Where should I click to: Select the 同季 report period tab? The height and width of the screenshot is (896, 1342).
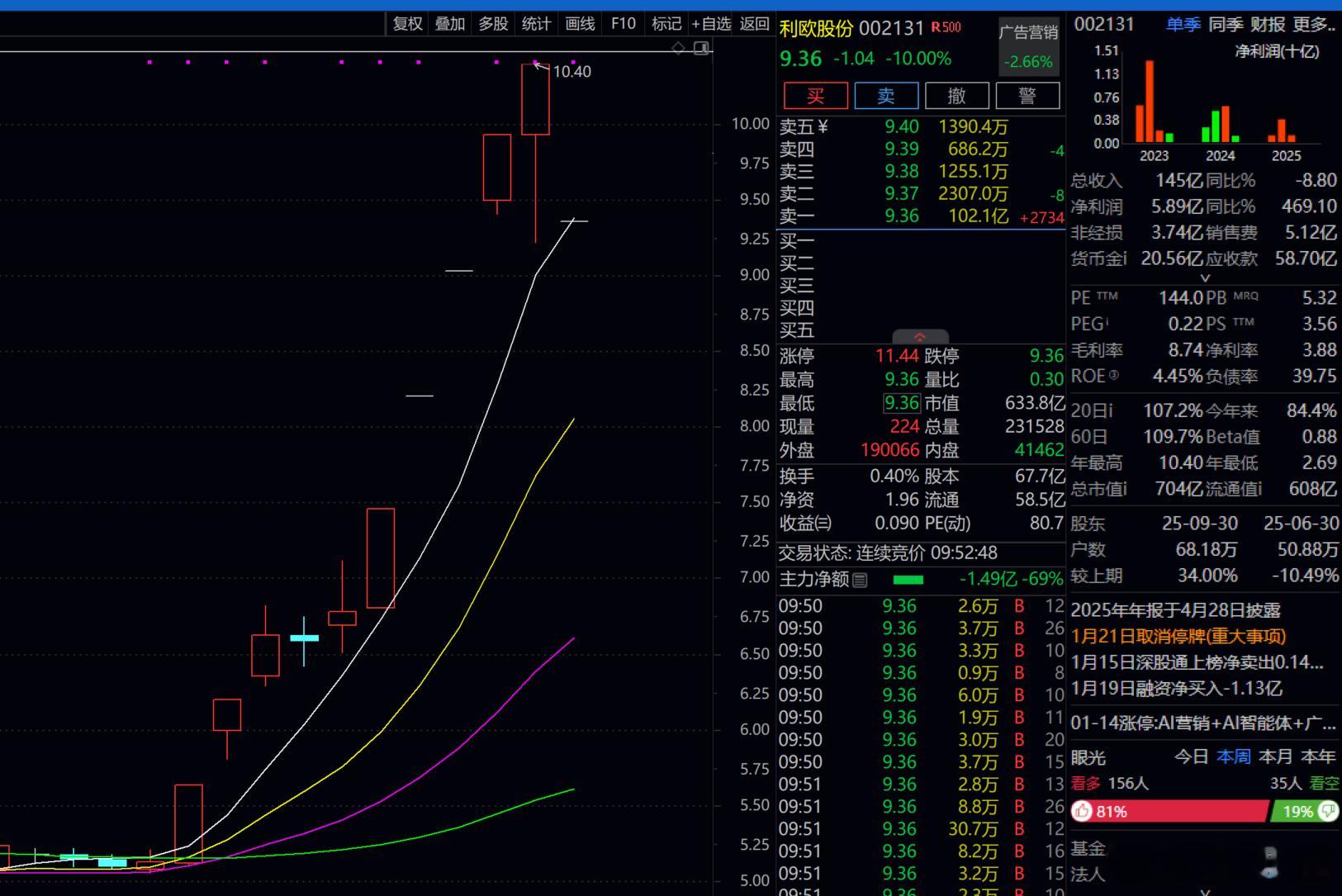[x=1226, y=25]
